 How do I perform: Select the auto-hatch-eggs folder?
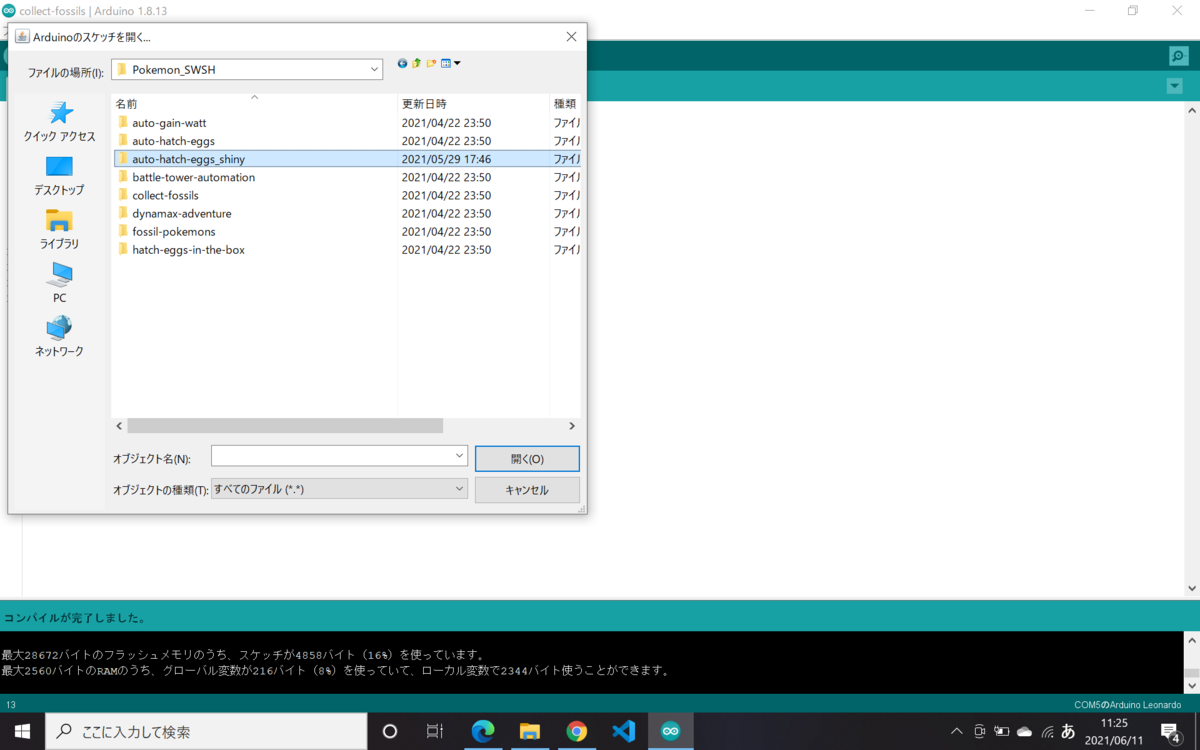pos(172,141)
